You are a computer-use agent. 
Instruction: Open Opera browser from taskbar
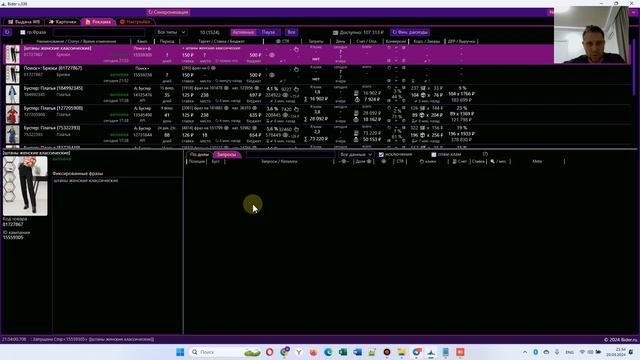[x=269, y=352]
